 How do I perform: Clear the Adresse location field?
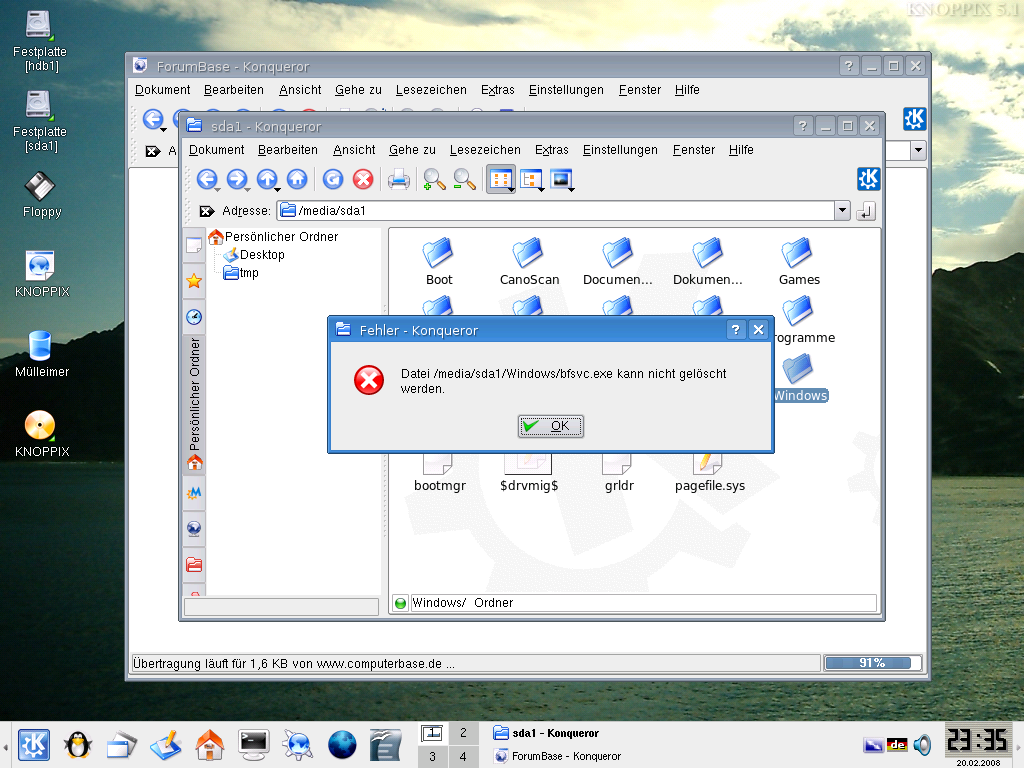(207, 211)
